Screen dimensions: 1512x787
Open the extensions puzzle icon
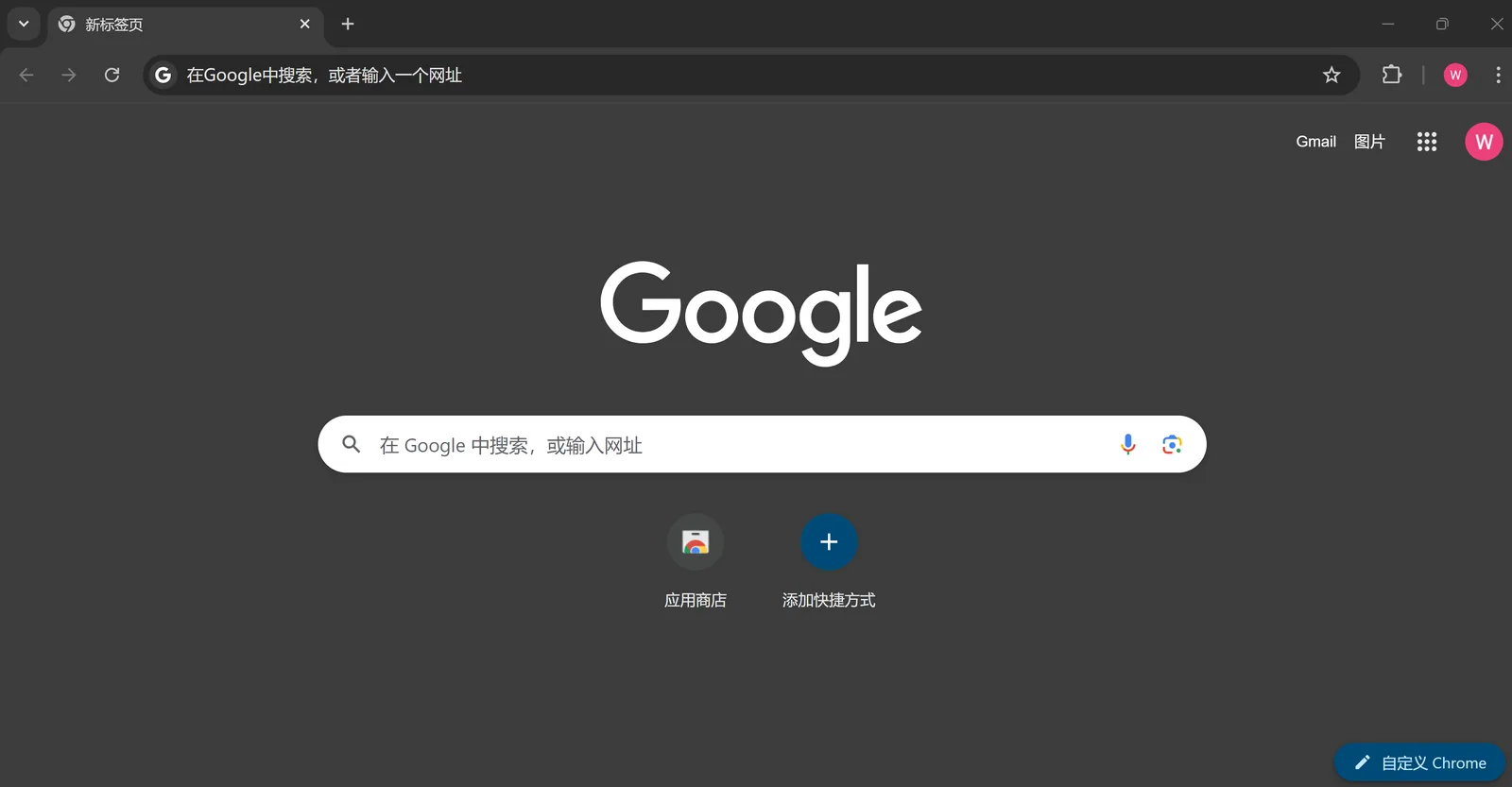1392,75
